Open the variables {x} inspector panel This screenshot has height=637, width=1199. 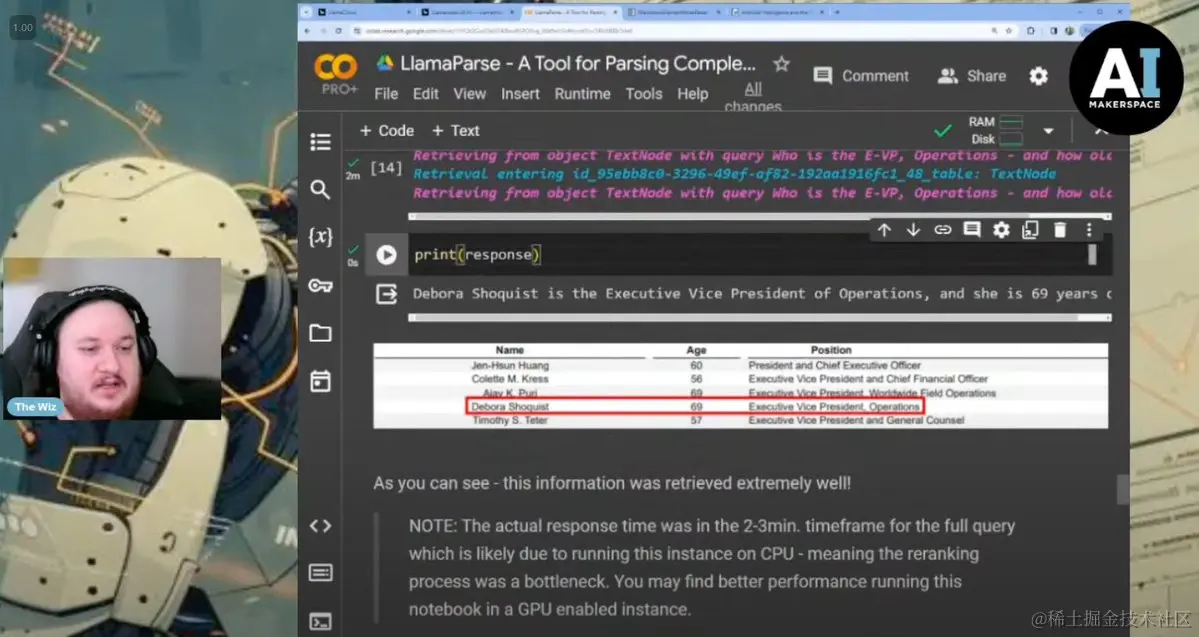coord(320,237)
